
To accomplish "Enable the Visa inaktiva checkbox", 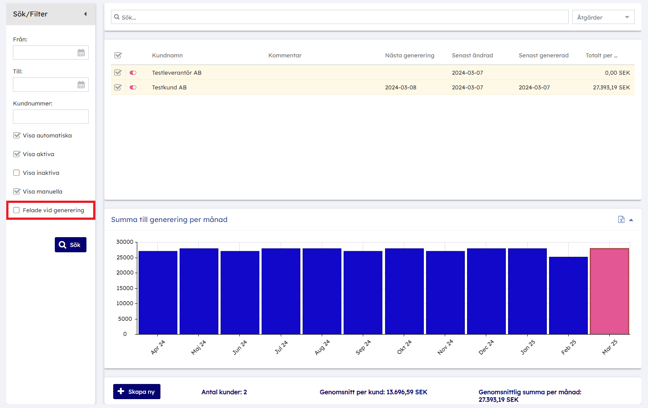I will pos(17,173).
